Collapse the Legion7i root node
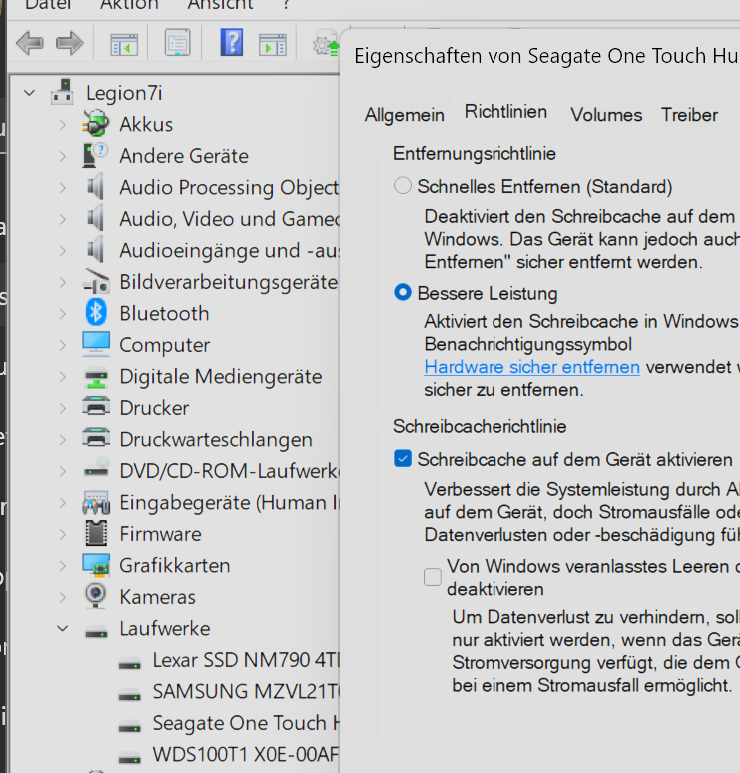Viewport: 740px width, 773px height. [30, 93]
